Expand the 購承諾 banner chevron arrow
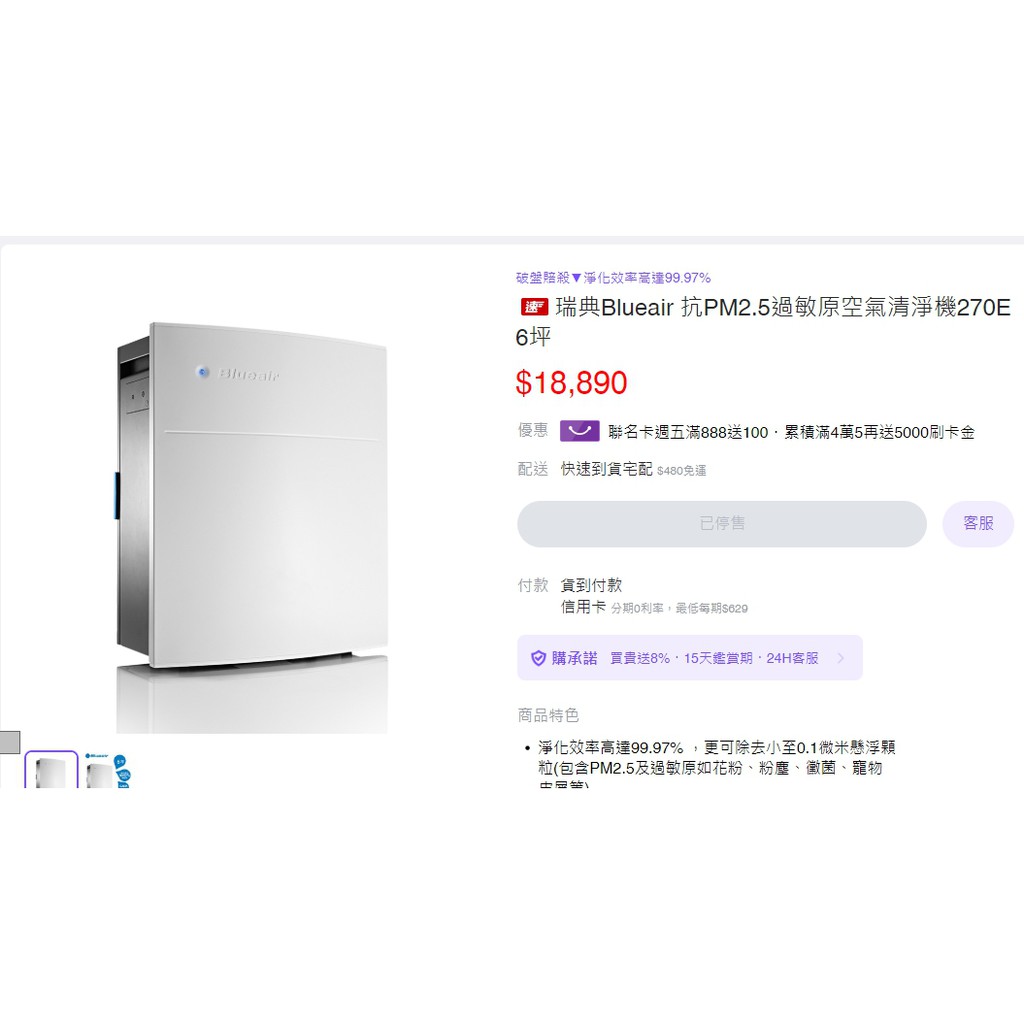 click(x=840, y=658)
